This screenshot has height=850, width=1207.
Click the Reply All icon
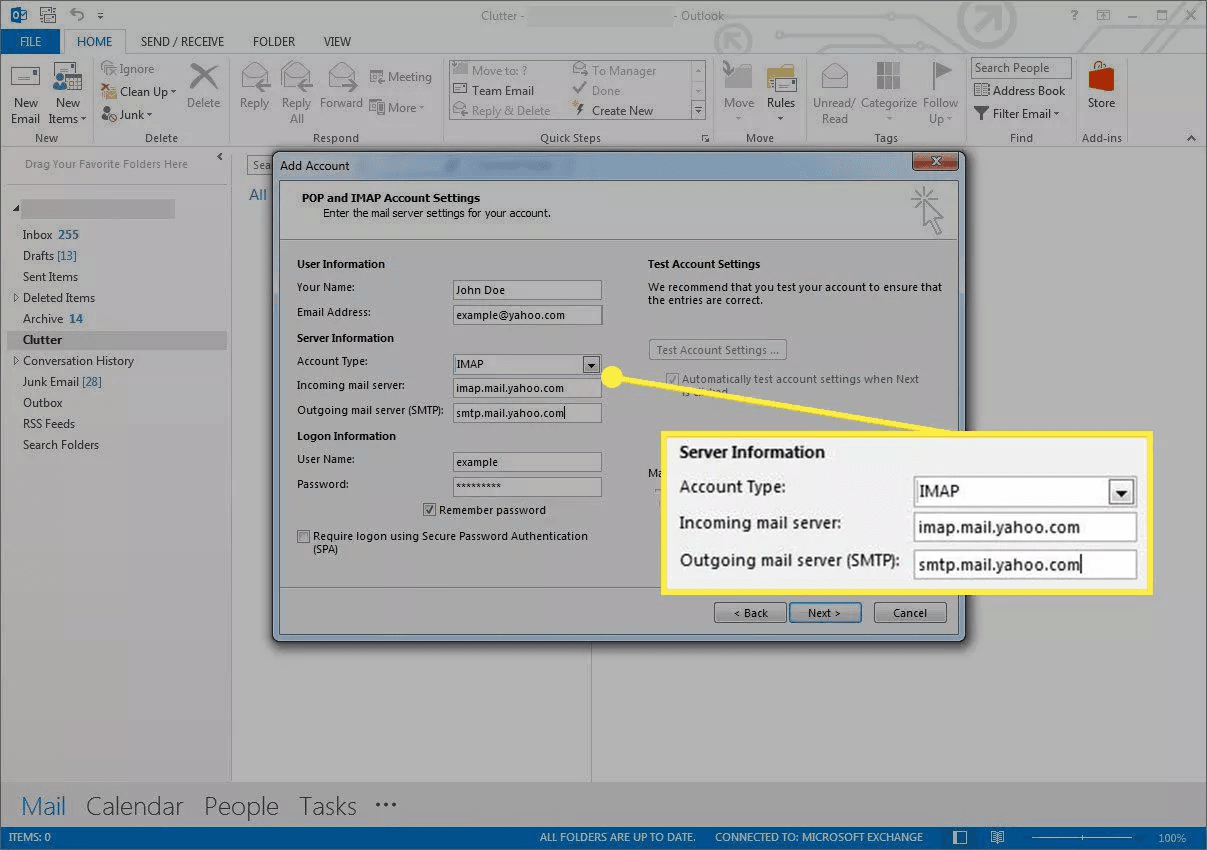pyautogui.click(x=296, y=78)
